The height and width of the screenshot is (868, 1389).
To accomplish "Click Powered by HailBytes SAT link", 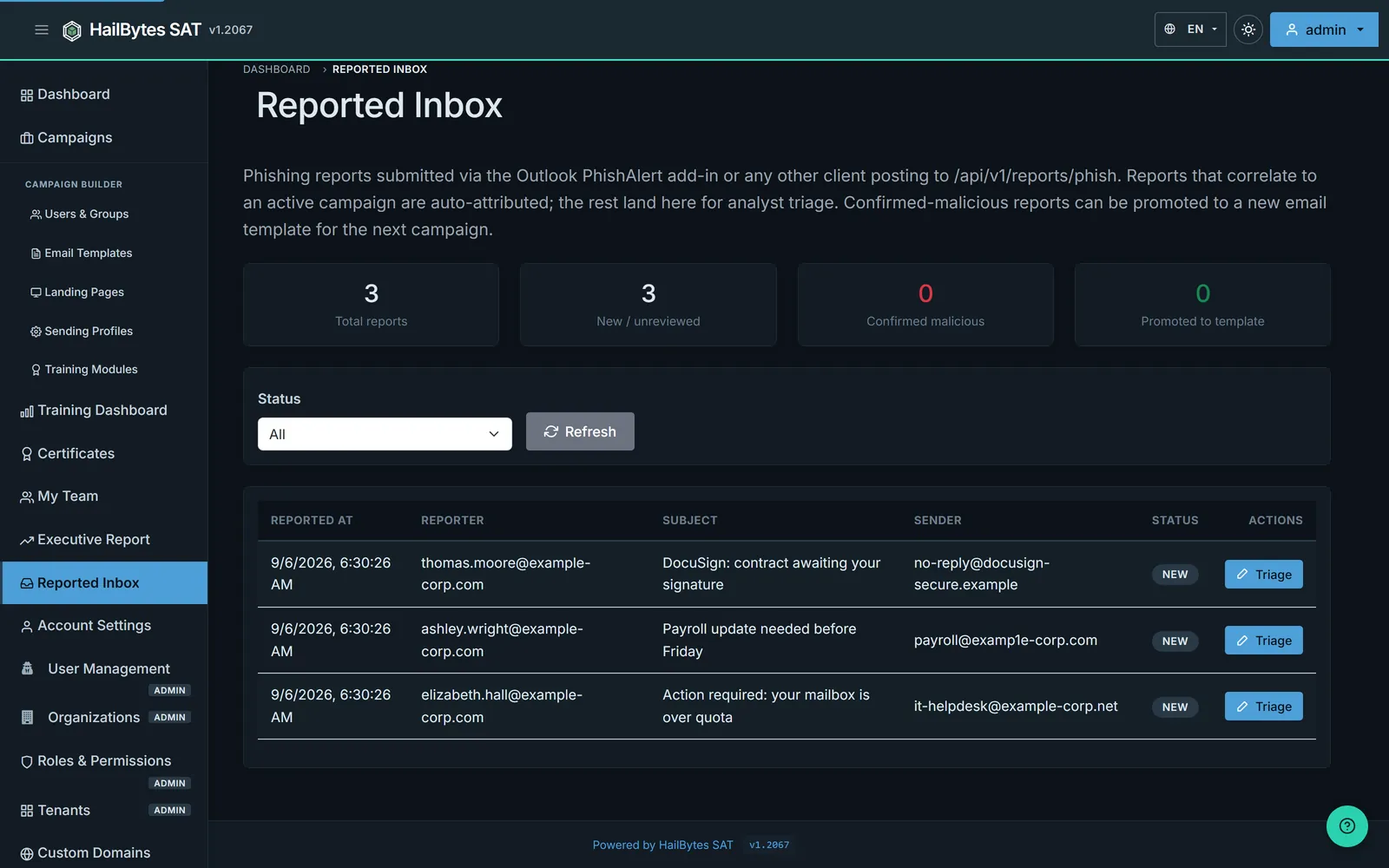I will (662, 845).
